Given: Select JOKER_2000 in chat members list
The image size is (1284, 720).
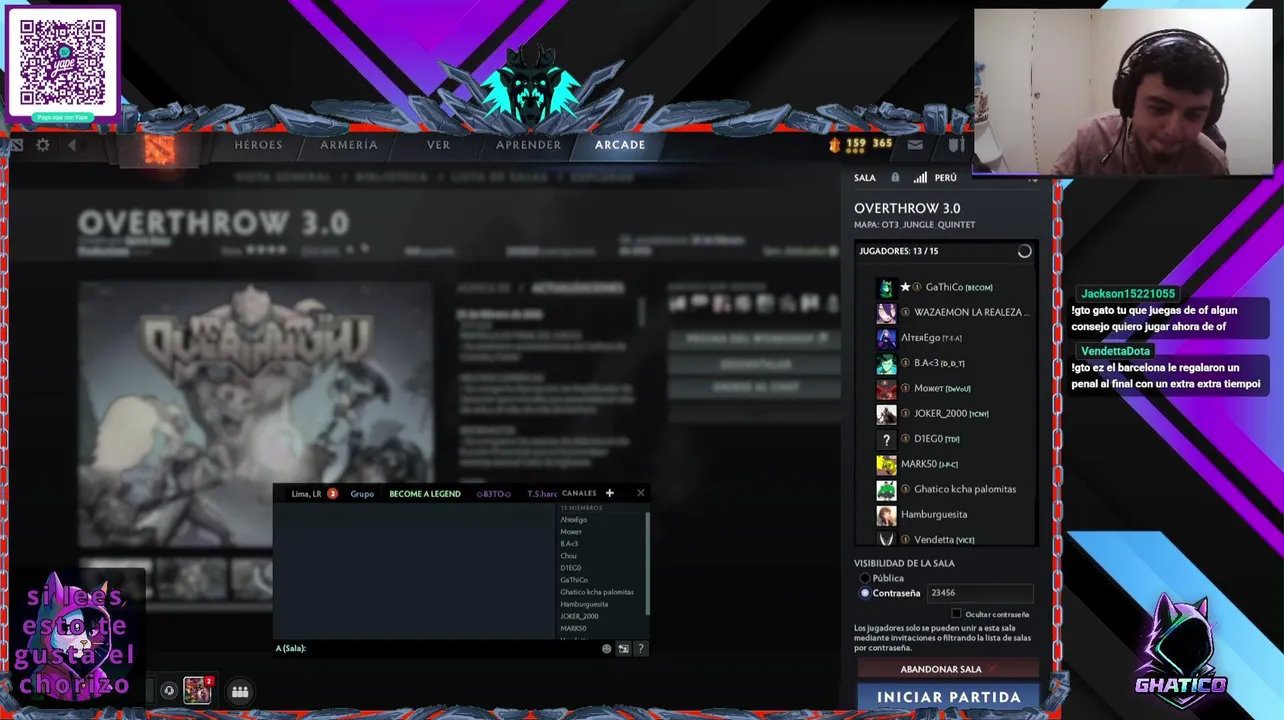Looking at the screenshot, I should (x=579, y=616).
